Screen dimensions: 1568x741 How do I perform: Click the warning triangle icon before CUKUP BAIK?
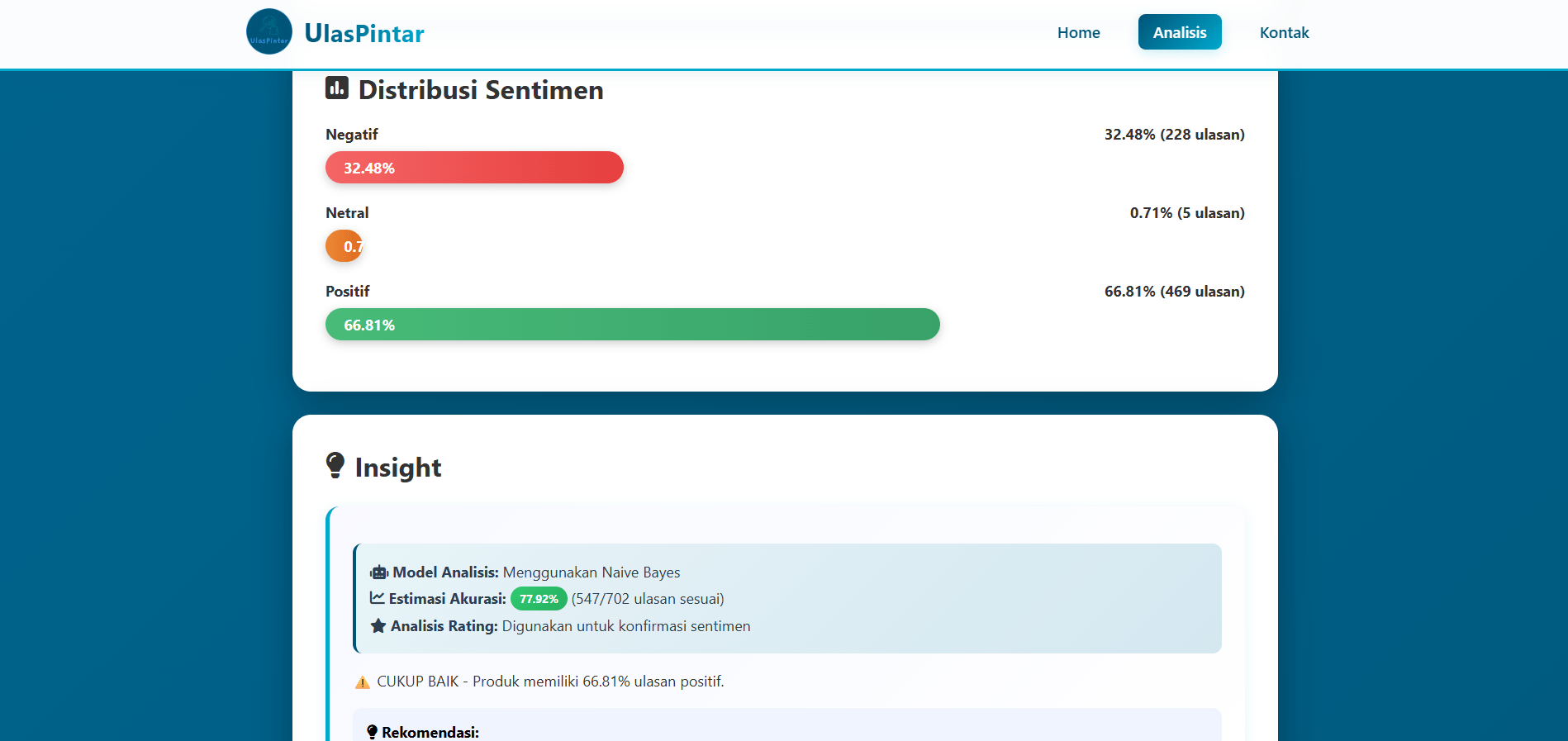tap(362, 682)
